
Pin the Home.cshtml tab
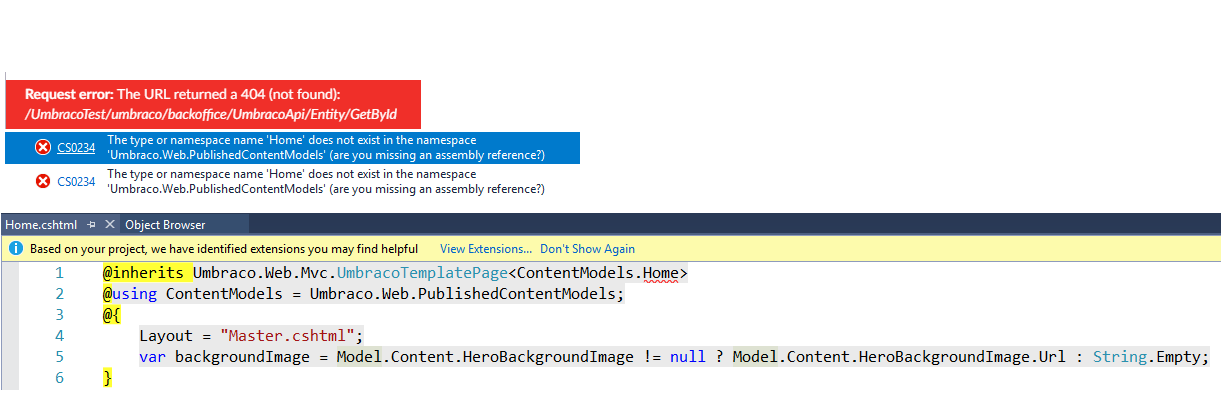tap(91, 225)
